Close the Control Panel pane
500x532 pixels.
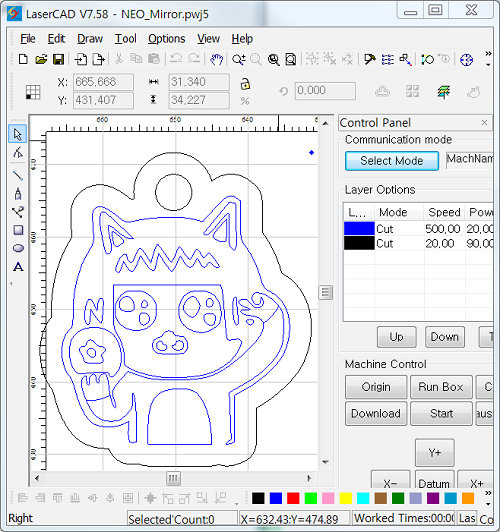(x=484, y=122)
